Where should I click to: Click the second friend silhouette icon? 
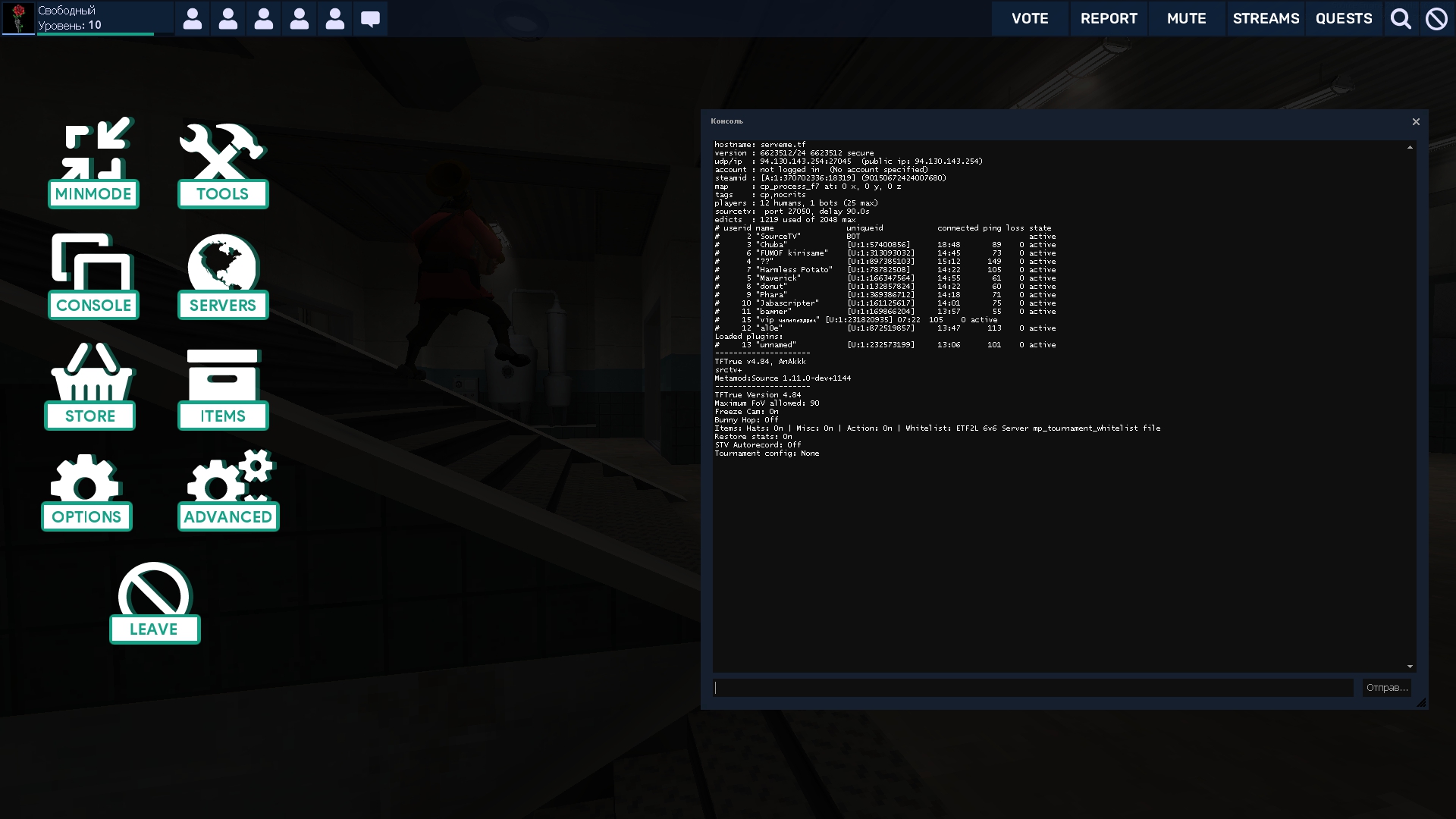tap(228, 19)
